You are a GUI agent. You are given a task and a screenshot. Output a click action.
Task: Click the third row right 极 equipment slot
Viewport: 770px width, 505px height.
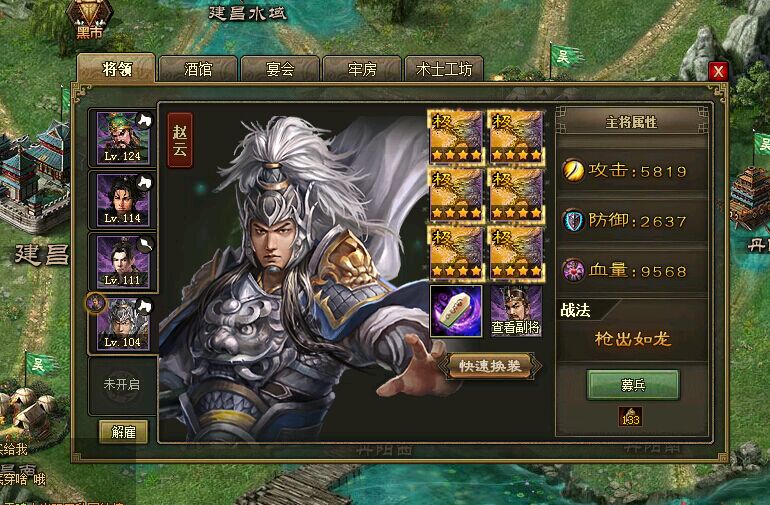coord(517,253)
